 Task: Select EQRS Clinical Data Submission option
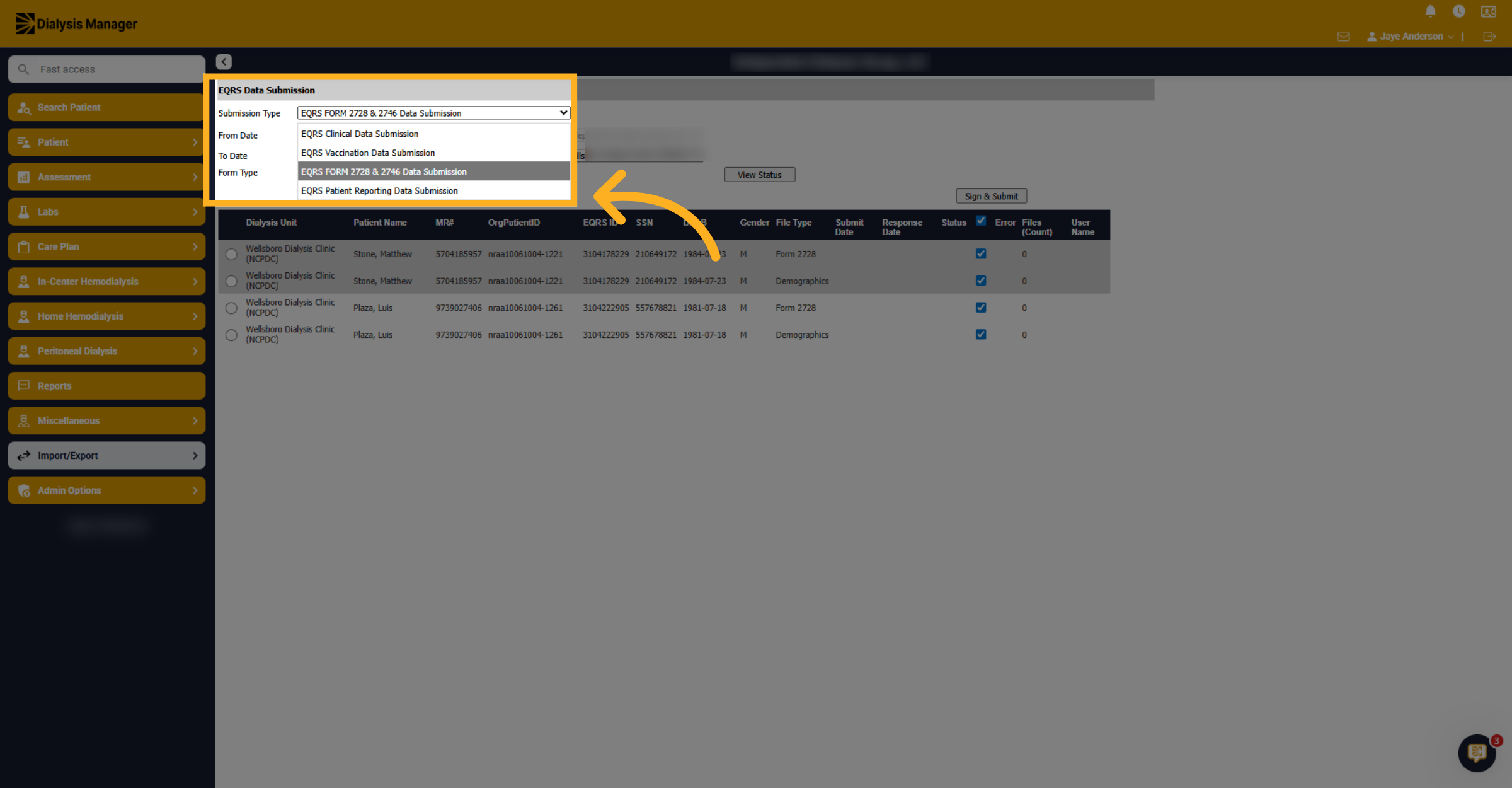tap(433, 134)
